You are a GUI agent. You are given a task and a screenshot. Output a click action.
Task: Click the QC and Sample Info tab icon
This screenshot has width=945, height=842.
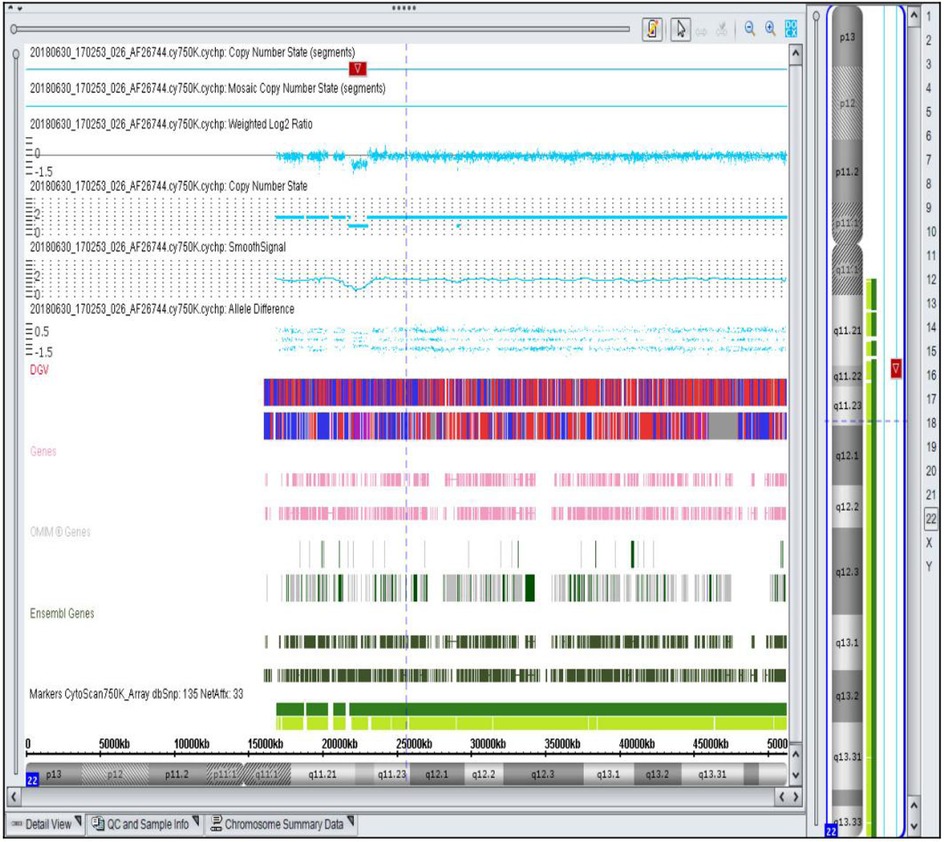[98, 823]
